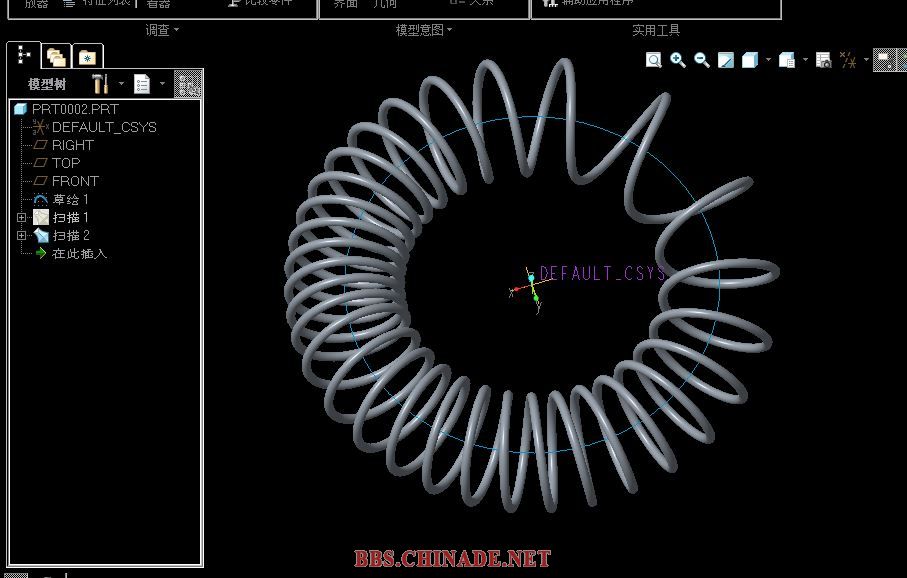The image size is (907, 578).
Task: Open the display style dropdown arrow
Action: pyautogui.click(x=768, y=60)
